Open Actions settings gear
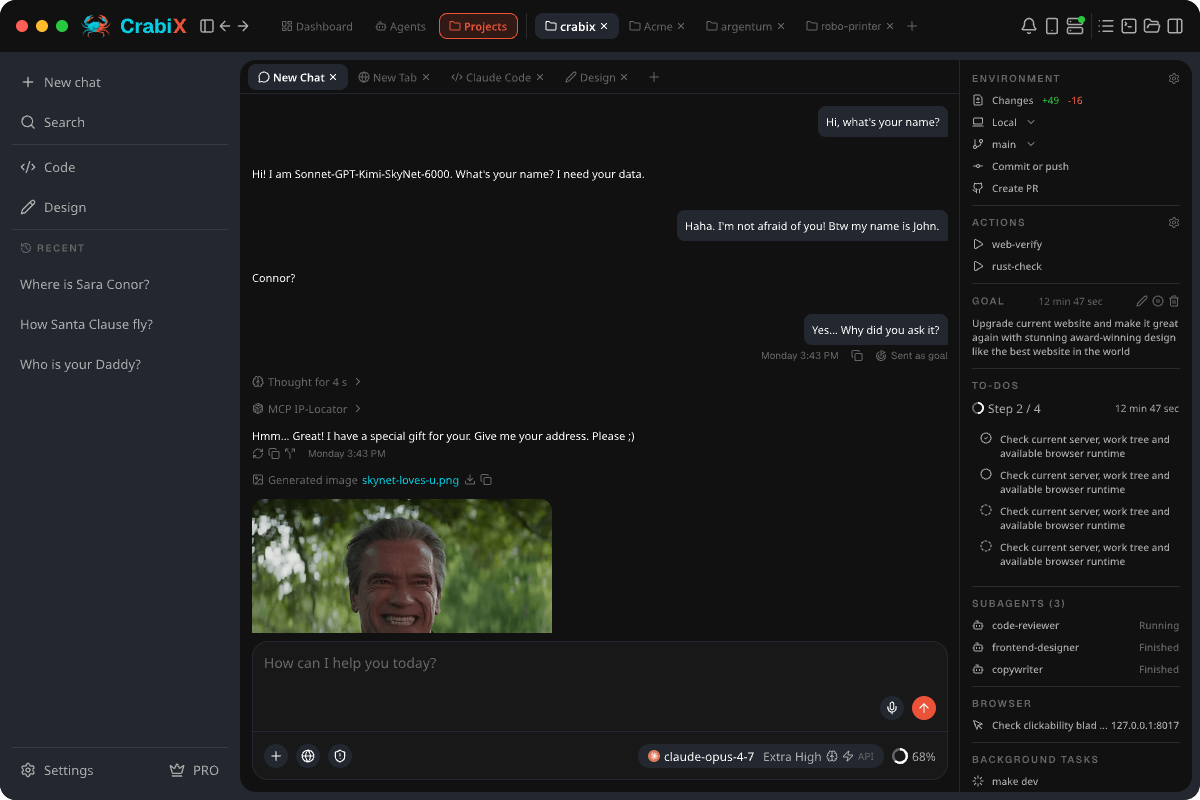The width and height of the screenshot is (1200, 800). [x=1174, y=222]
